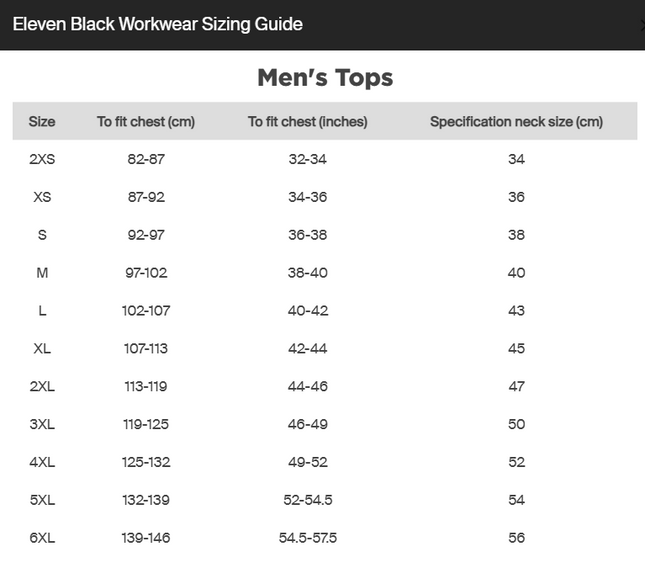645x568 pixels.
Task: Select the Size column header
Action: (42, 122)
